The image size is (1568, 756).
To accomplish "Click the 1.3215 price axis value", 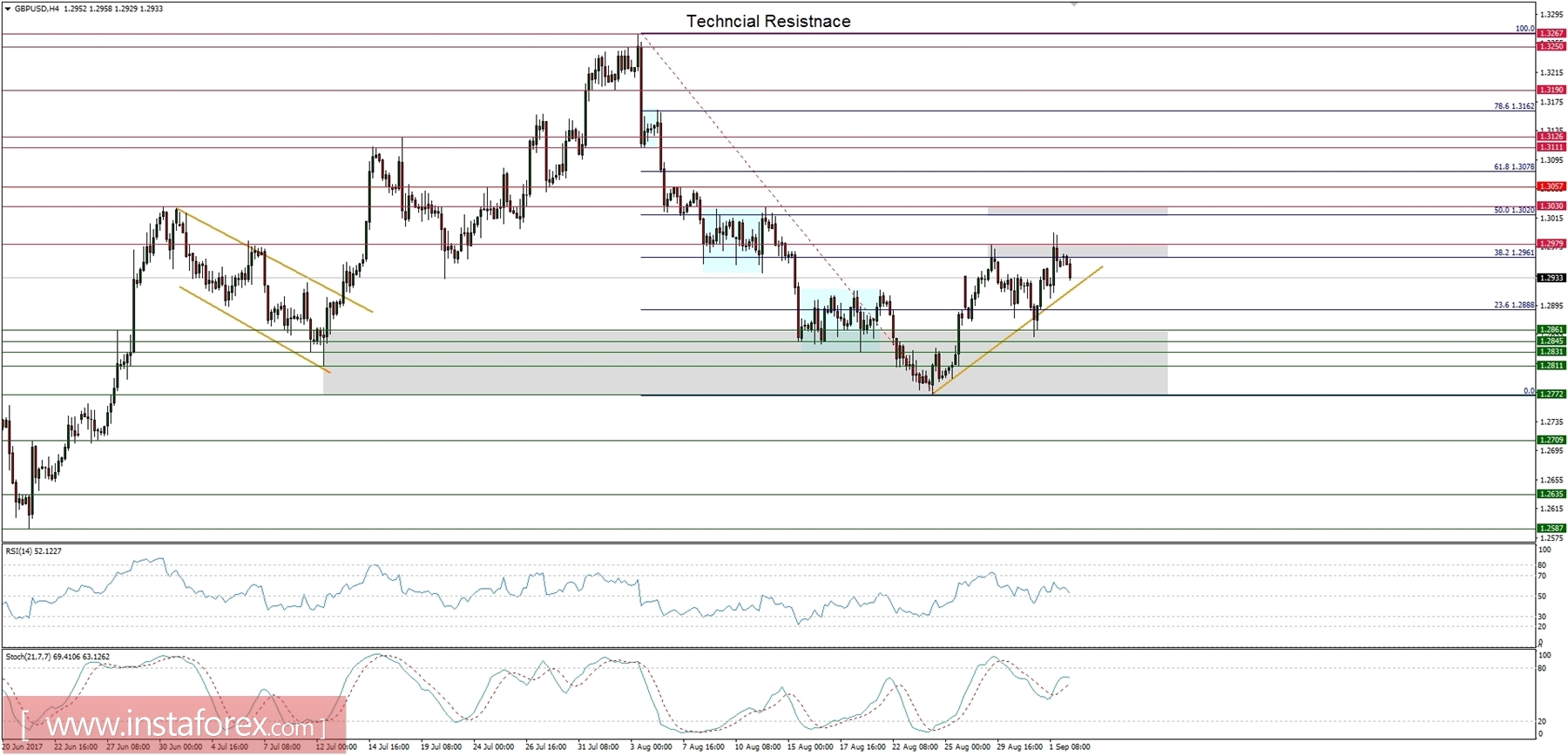I will (1552, 72).
